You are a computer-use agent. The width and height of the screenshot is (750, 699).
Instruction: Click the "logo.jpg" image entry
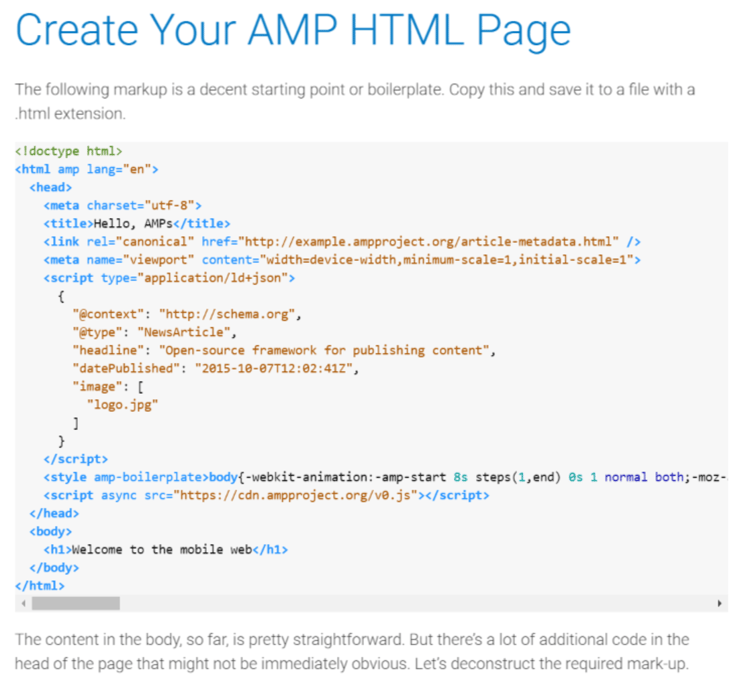(x=123, y=404)
